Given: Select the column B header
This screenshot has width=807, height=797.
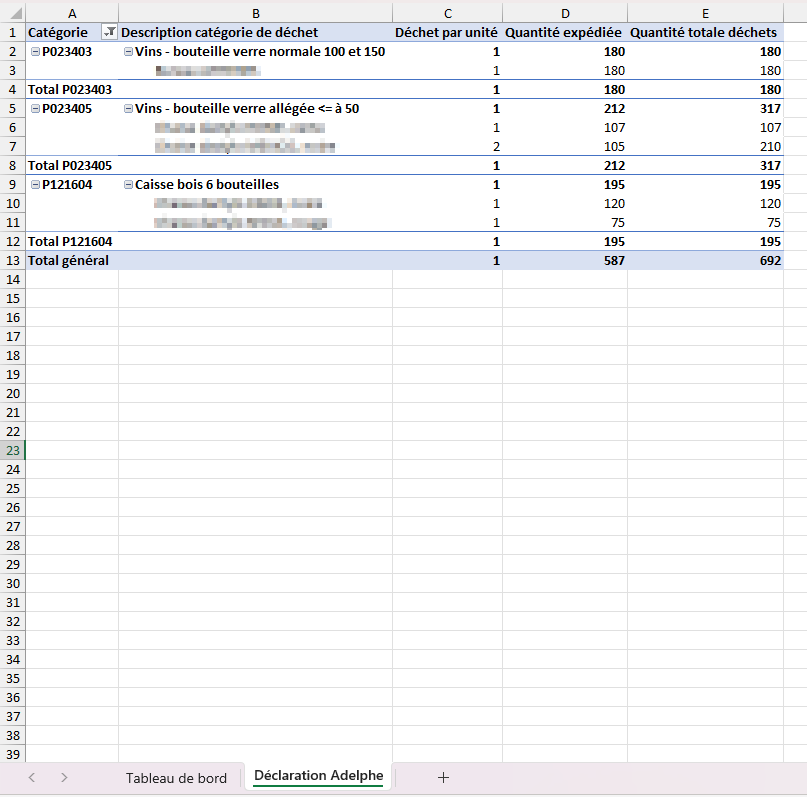Looking at the screenshot, I should point(255,11).
